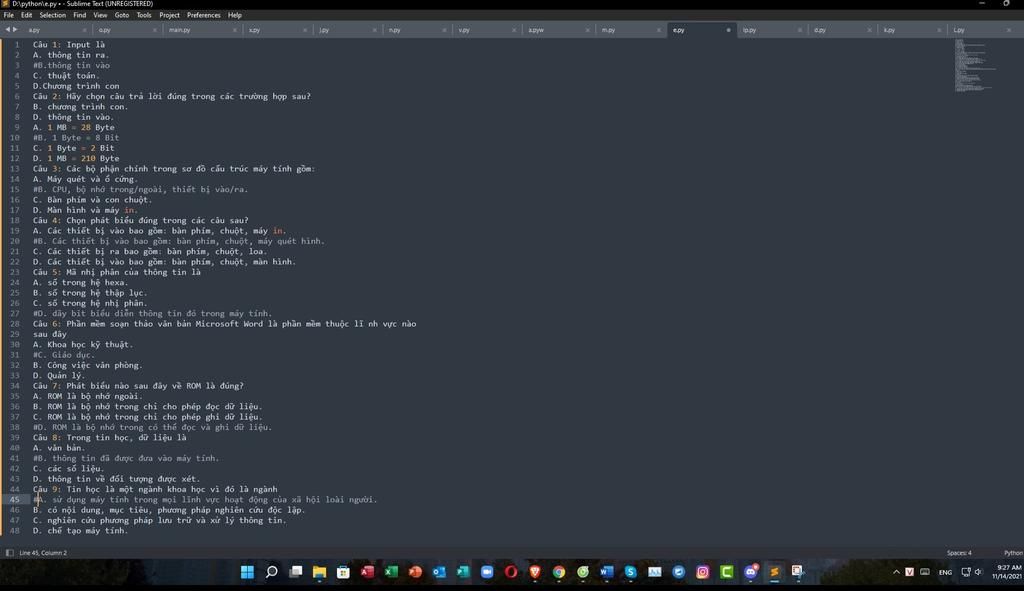Switch to the a.pyw tab
The height and width of the screenshot is (591, 1024).
coord(557,30)
